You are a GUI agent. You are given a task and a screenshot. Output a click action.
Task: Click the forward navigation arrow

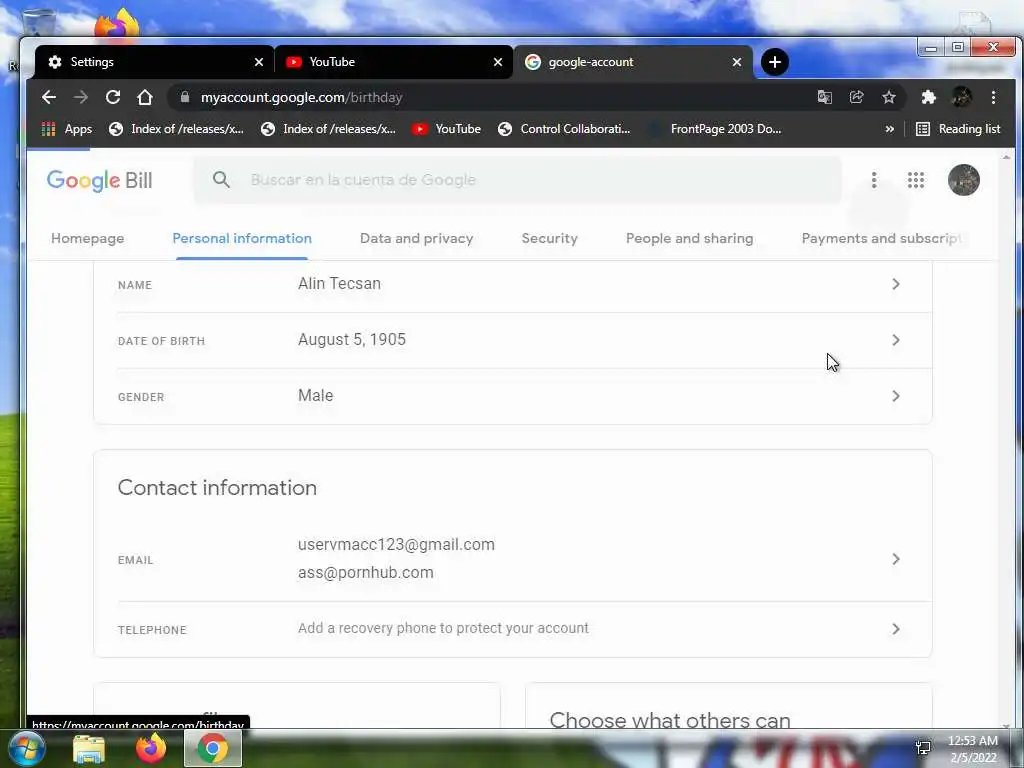81,97
